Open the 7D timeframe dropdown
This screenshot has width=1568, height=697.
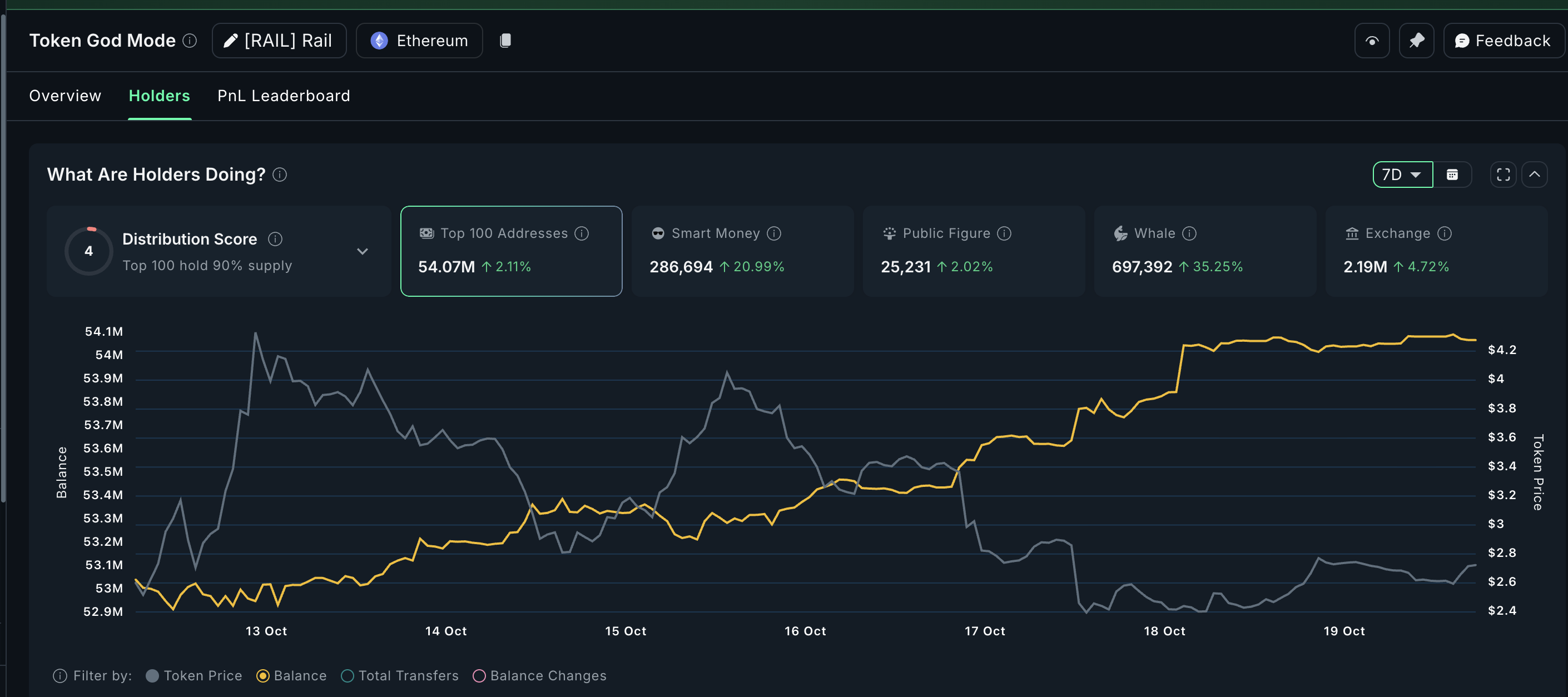[1402, 175]
